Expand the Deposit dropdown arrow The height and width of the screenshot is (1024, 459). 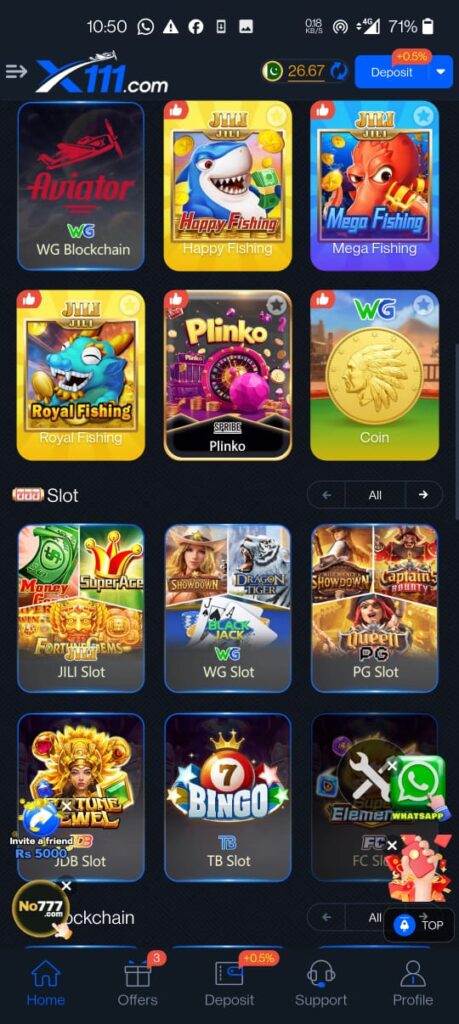tap(441, 72)
